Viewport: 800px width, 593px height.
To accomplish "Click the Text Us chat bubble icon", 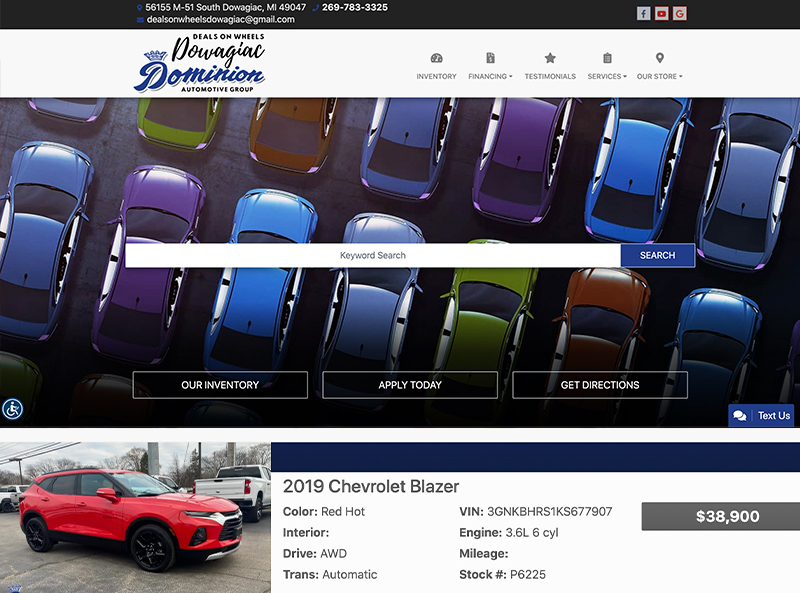I will click(739, 416).
